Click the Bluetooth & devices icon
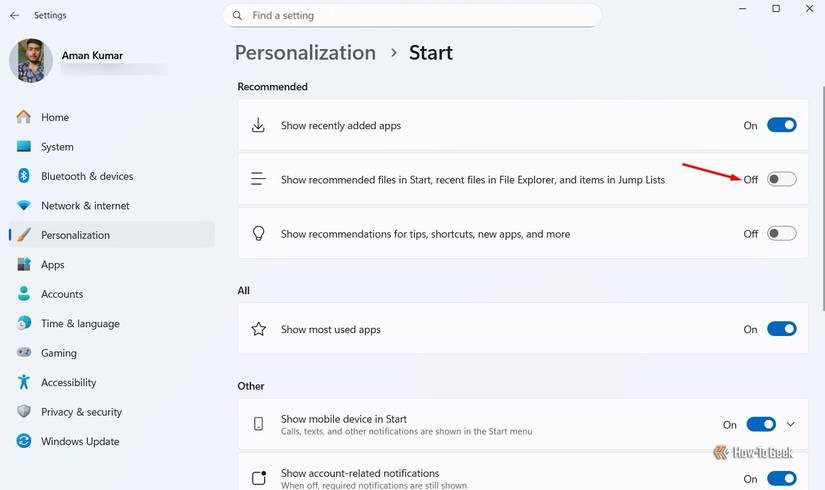 pyautogui.click(x=24, y=176)
